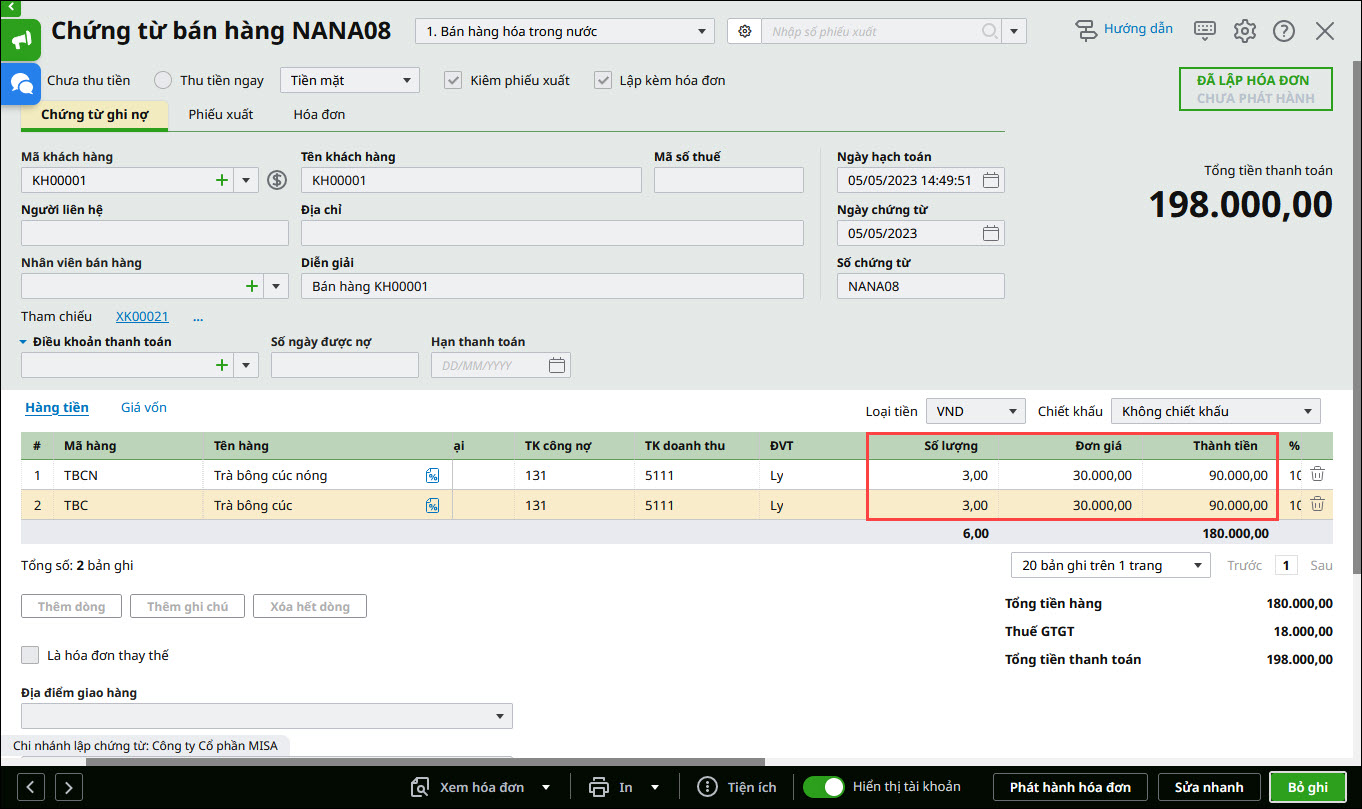Check Là hóa đơn thay thế
This screenshot has width=1362, height=809.
[30, 655]
